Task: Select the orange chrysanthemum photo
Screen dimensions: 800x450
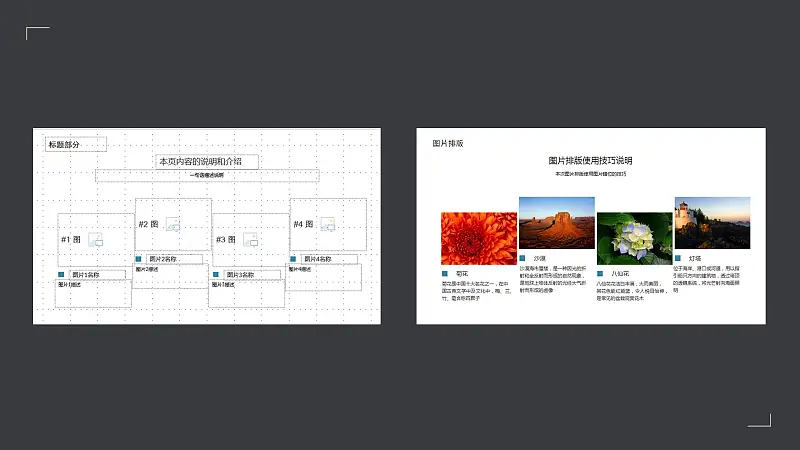Action: 479,238
